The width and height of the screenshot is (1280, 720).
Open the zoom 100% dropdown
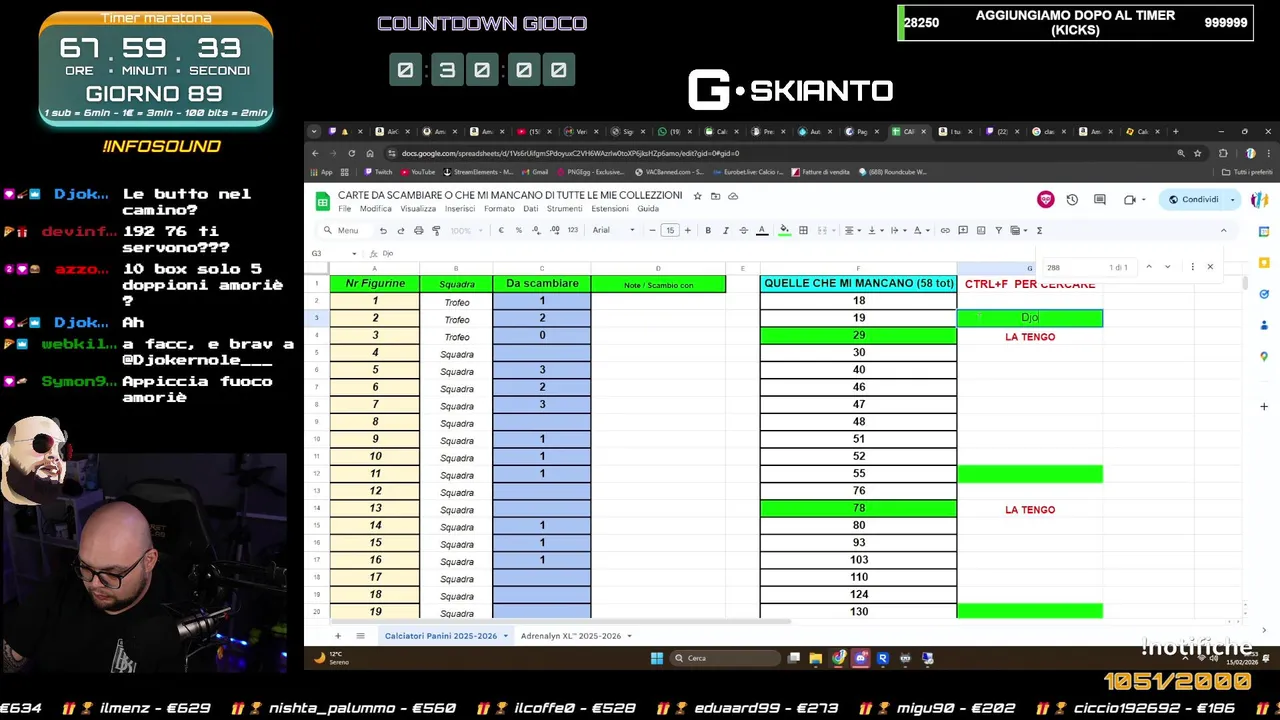[x=464, y=230]
